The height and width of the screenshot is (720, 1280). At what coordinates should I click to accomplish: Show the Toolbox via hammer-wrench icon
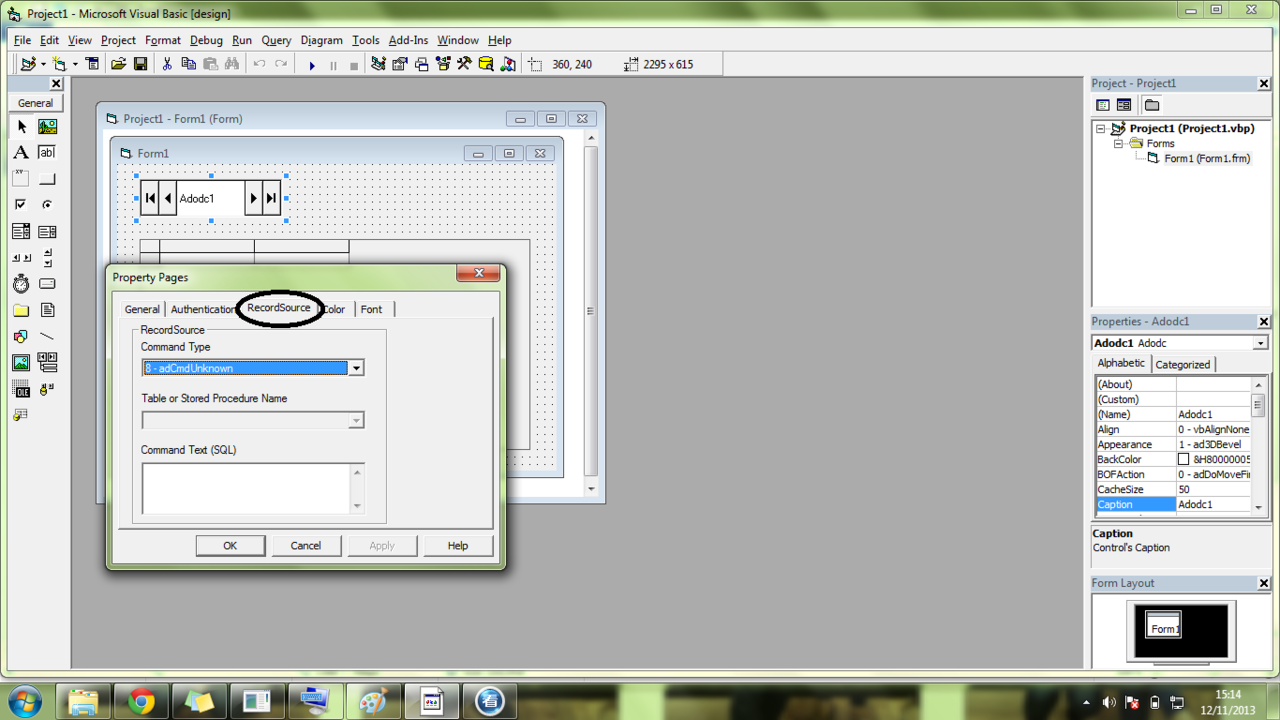[464, 64]
